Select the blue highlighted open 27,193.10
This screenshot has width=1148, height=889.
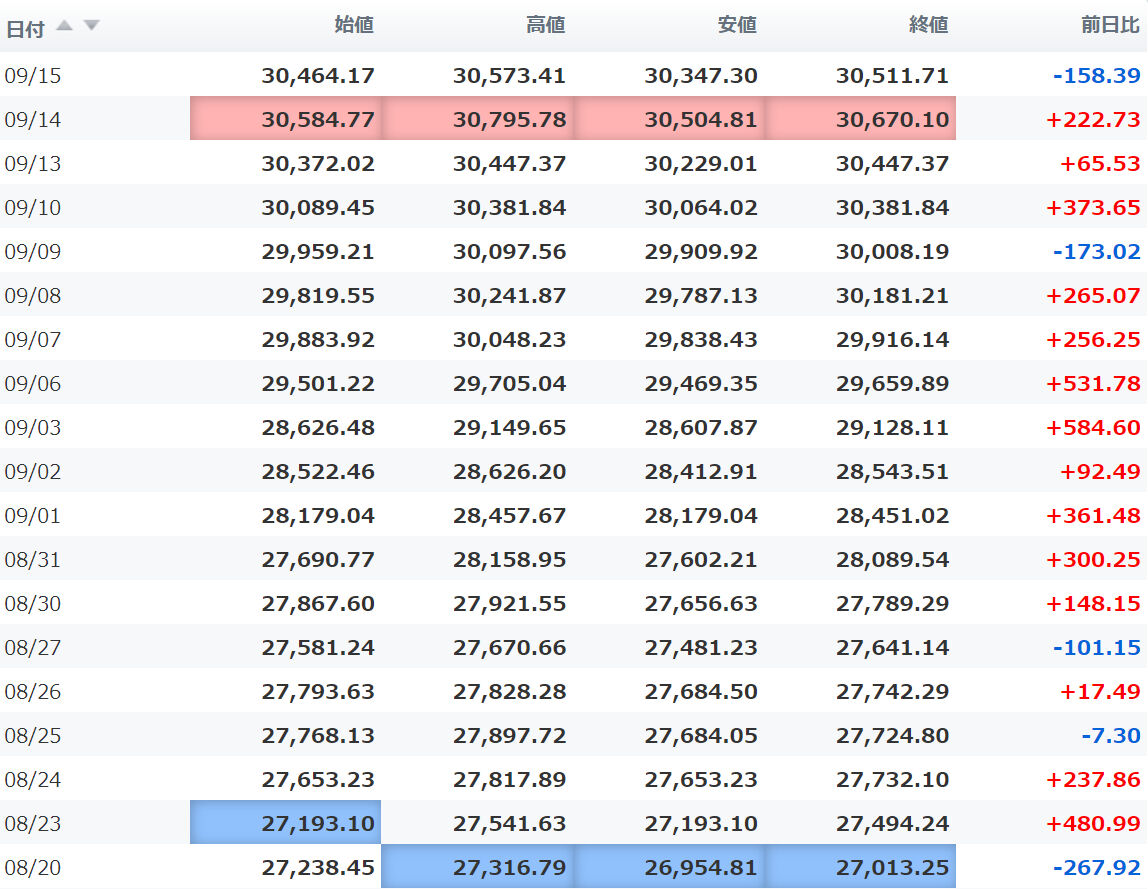pos(286,822)
